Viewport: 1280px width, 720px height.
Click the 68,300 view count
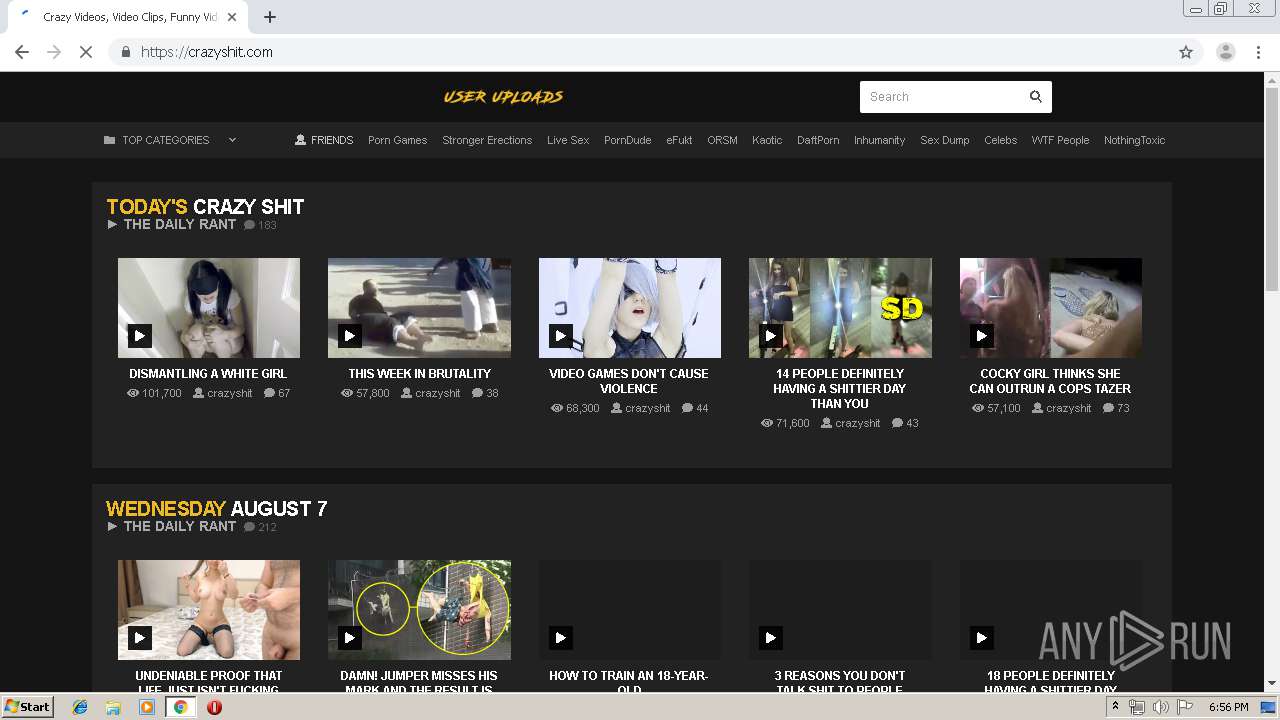coord(575,408)
